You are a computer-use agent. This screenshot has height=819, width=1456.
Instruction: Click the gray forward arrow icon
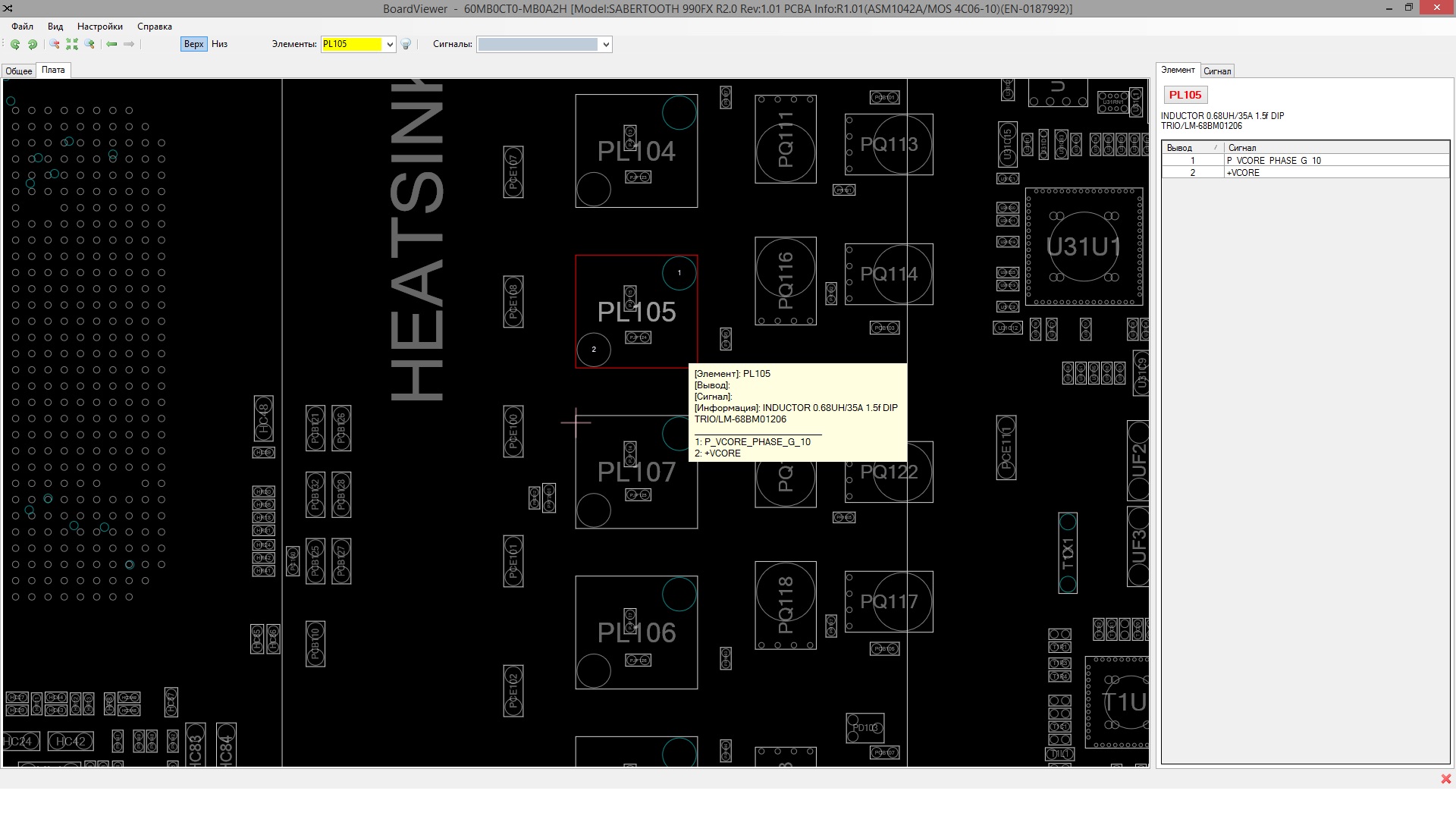[129, 44]
